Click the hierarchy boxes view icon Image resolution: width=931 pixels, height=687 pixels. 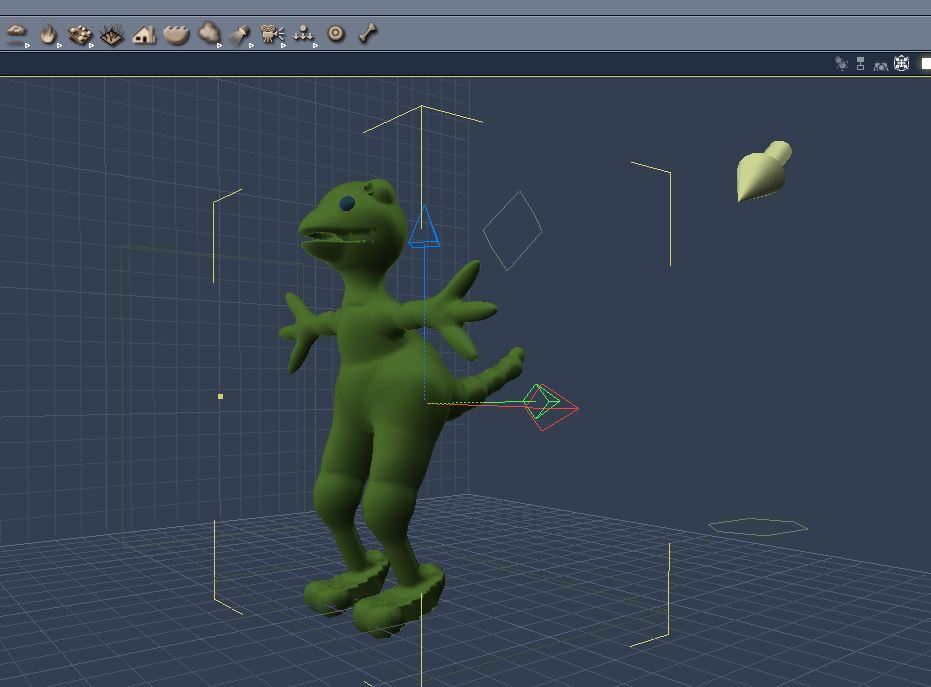click(x=860, y=64)
